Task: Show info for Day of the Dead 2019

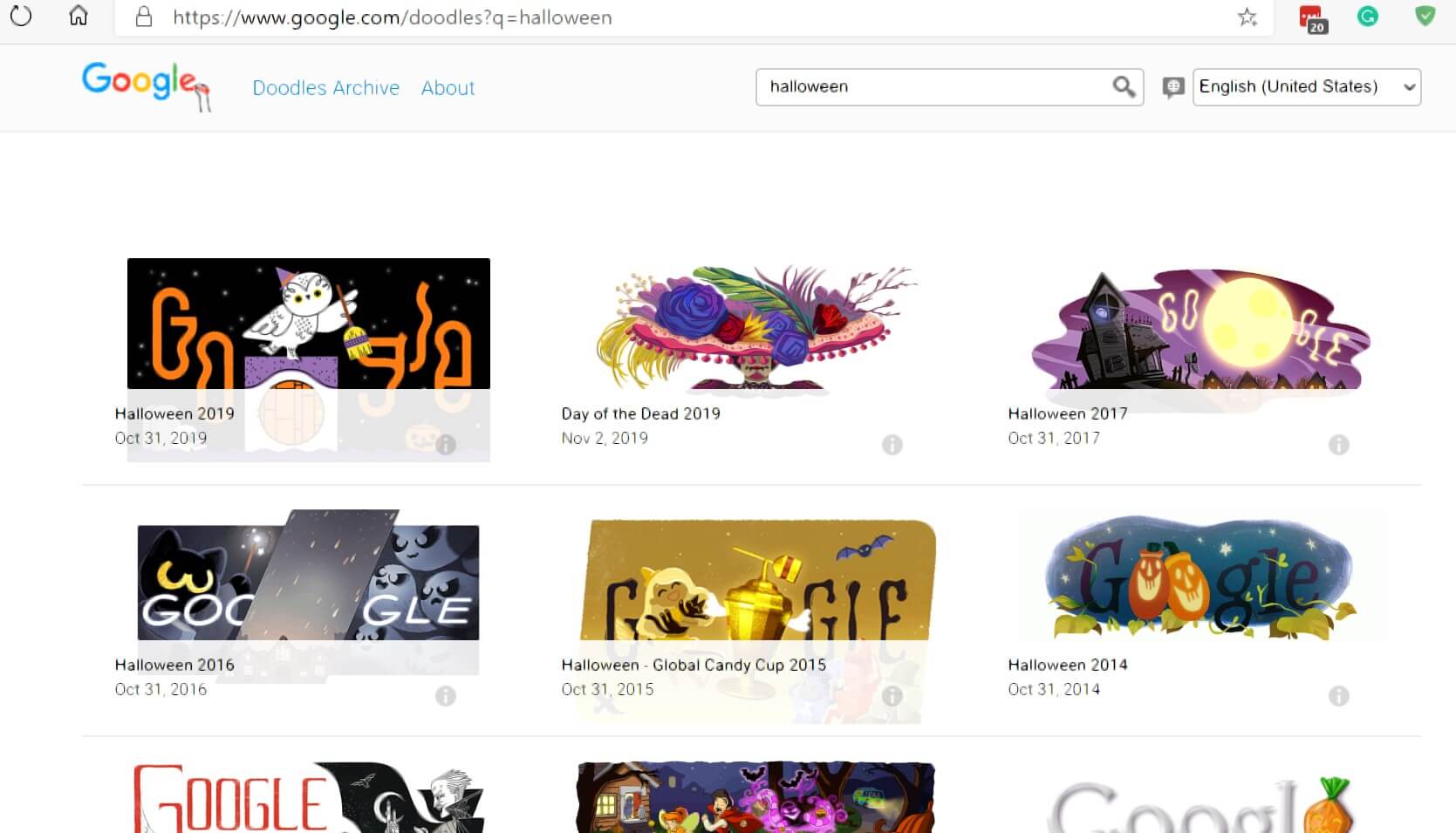Action: pyautogui.click(x=892, y=445)
